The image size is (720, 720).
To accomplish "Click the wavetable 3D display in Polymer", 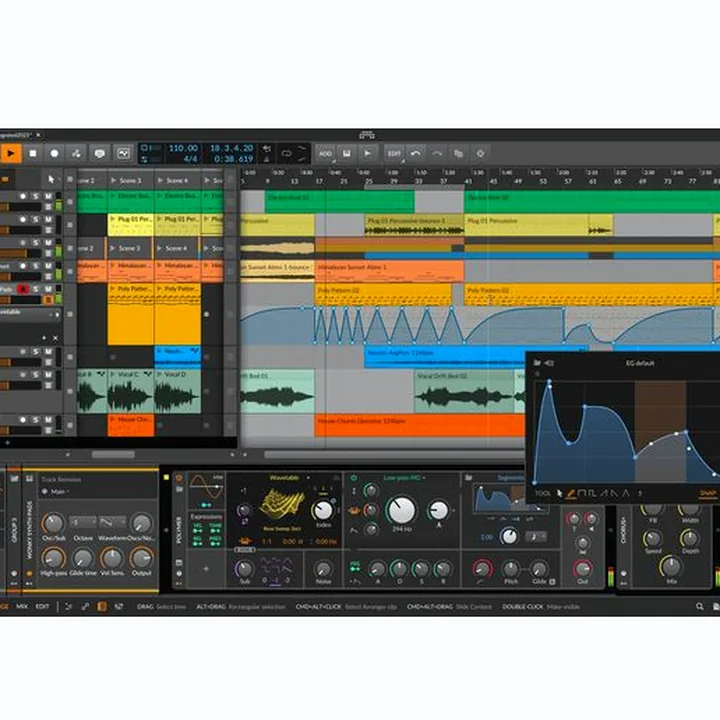I will coord(282,504).
